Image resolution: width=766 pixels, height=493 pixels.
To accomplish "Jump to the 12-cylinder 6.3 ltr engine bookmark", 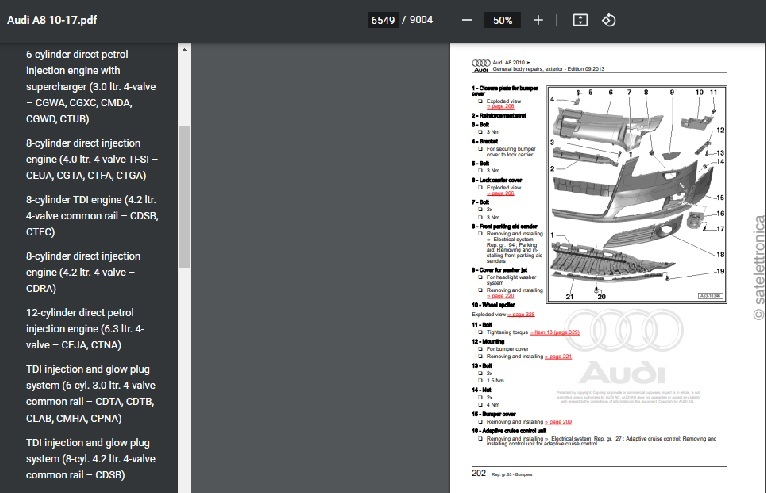I will (91, 328).
